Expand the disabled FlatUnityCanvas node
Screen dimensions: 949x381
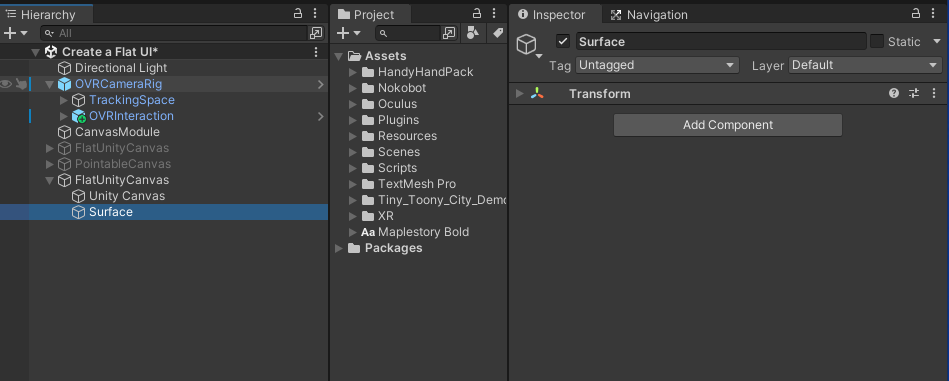(x=50, y=148)
